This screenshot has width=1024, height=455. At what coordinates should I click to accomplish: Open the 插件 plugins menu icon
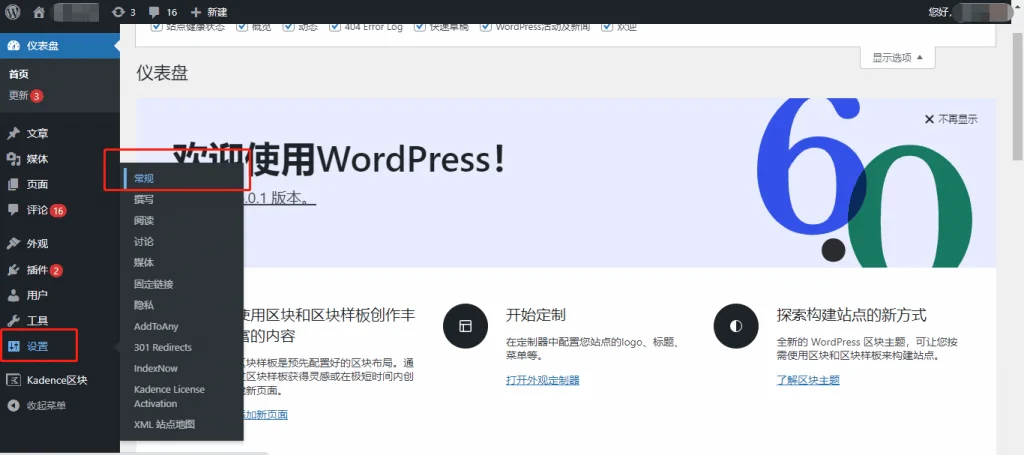coord(12,270)
